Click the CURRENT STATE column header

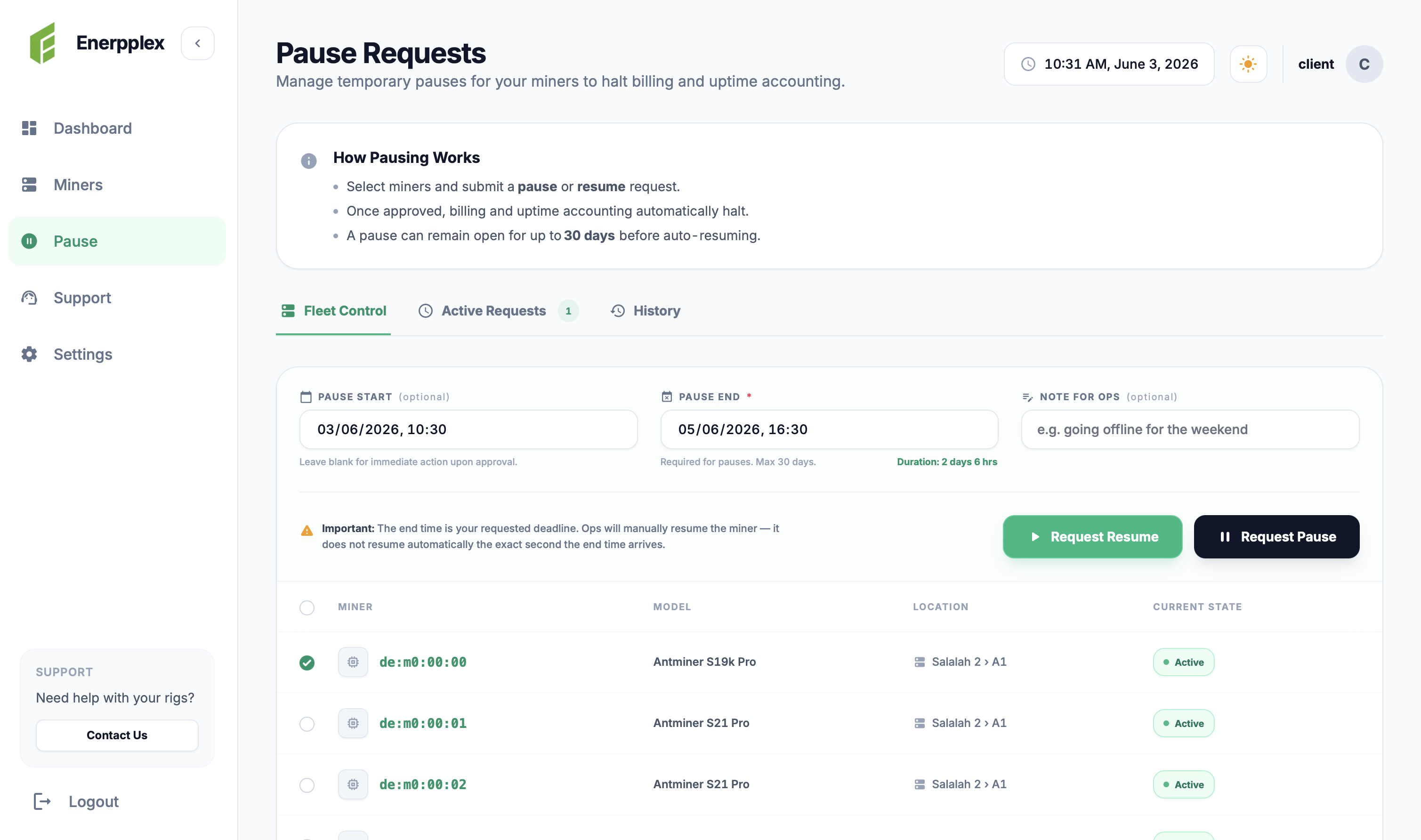[1197, 607]
